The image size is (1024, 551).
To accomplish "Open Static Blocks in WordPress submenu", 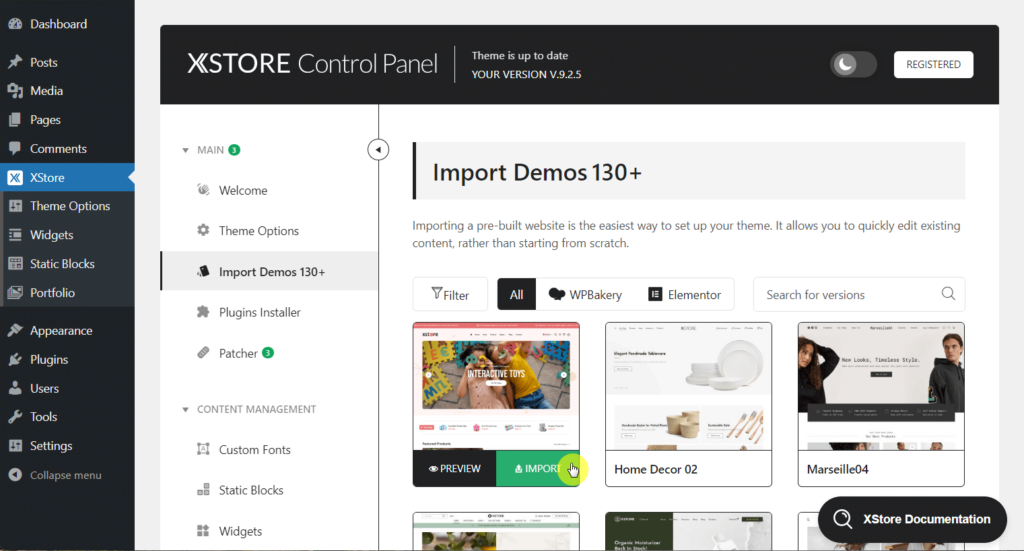I will click(62, 264).
